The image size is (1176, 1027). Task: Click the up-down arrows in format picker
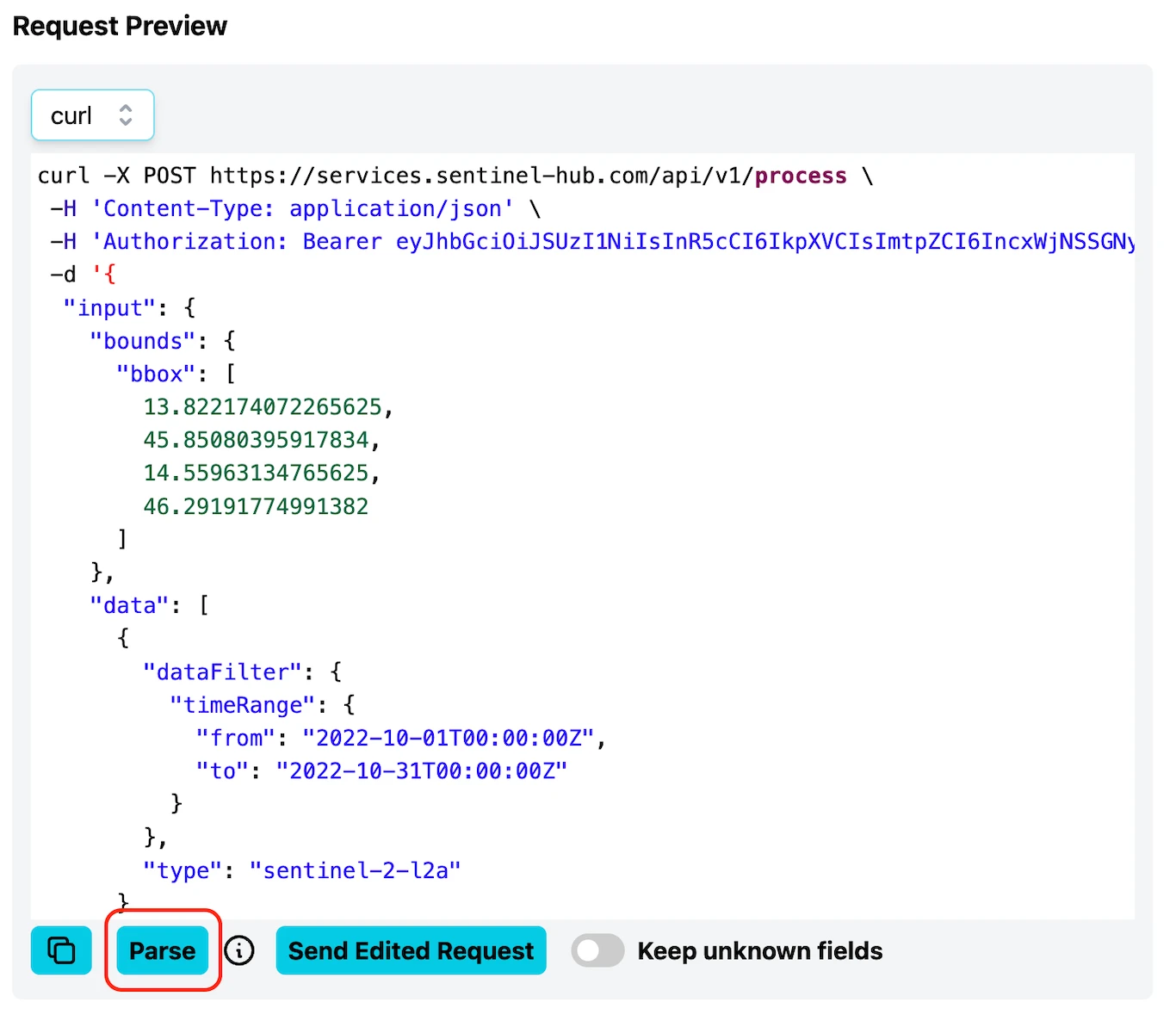(126, 114)
